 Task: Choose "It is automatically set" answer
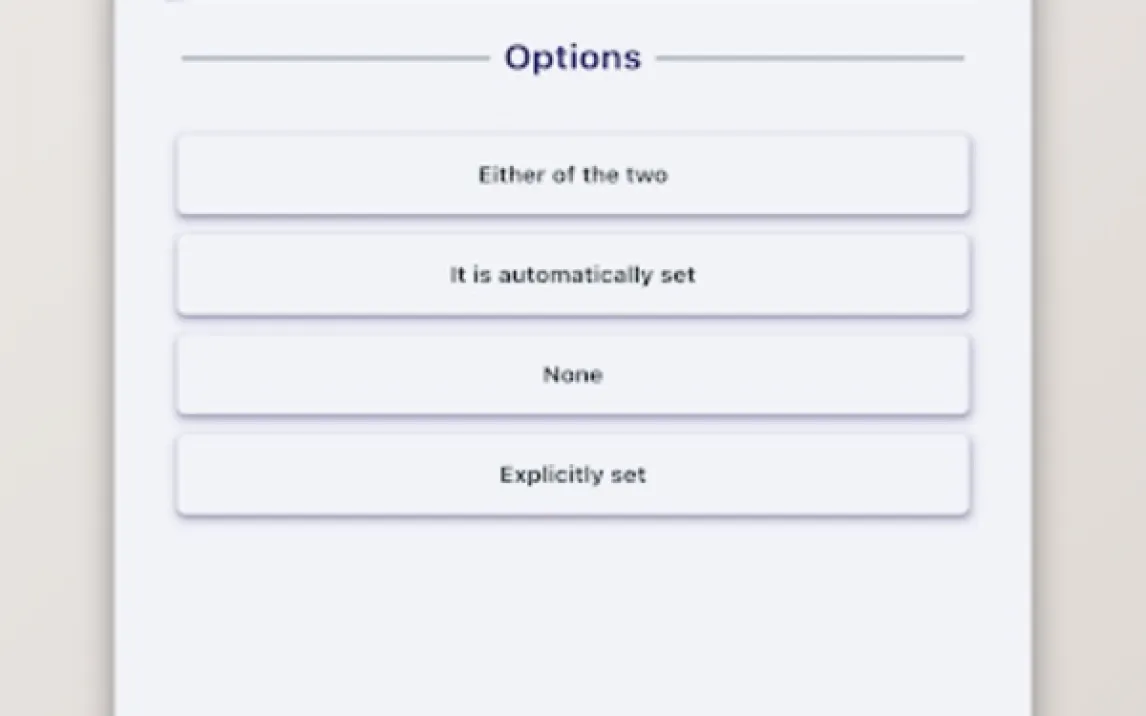pyautogui.click(x=572, y=275)
